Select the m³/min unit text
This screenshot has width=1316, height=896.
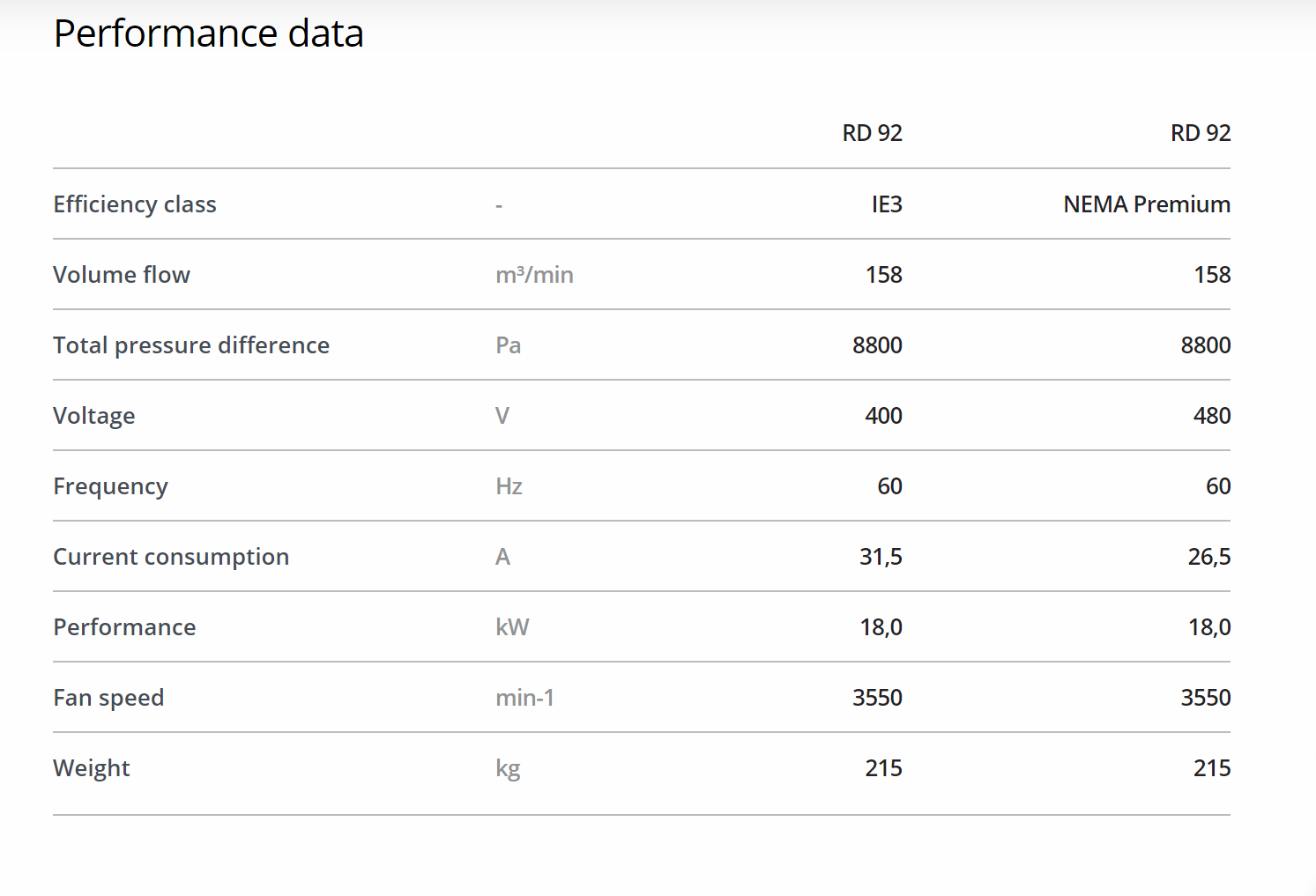tap(534, 275)
